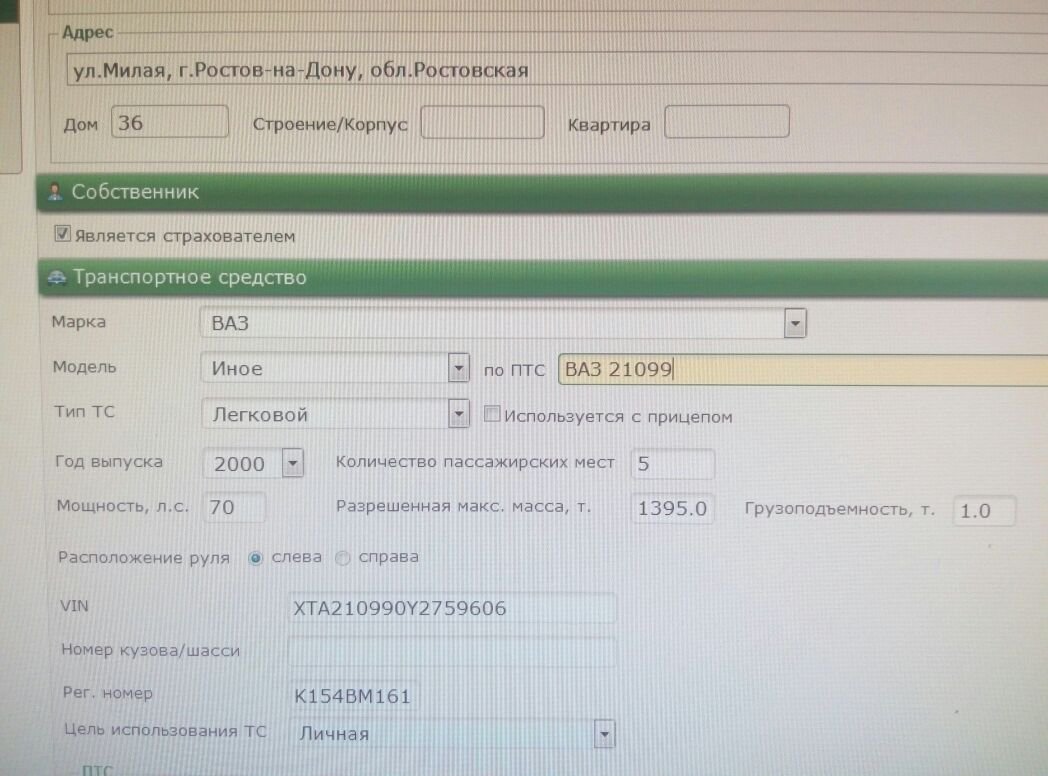
Task: Click the Разрешенная макс. масса field
Action: pyautogui.click(x=672, y=509)
